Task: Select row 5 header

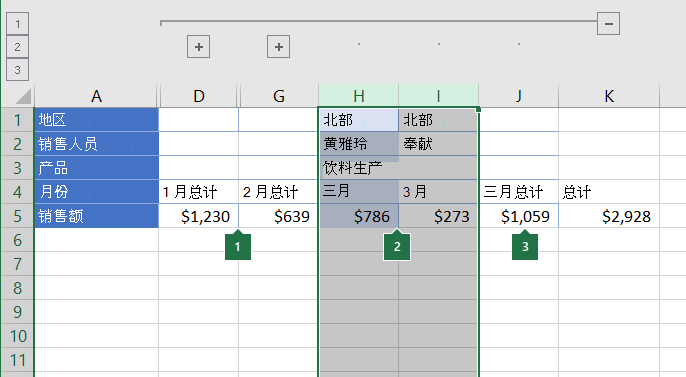Action: 18,216
